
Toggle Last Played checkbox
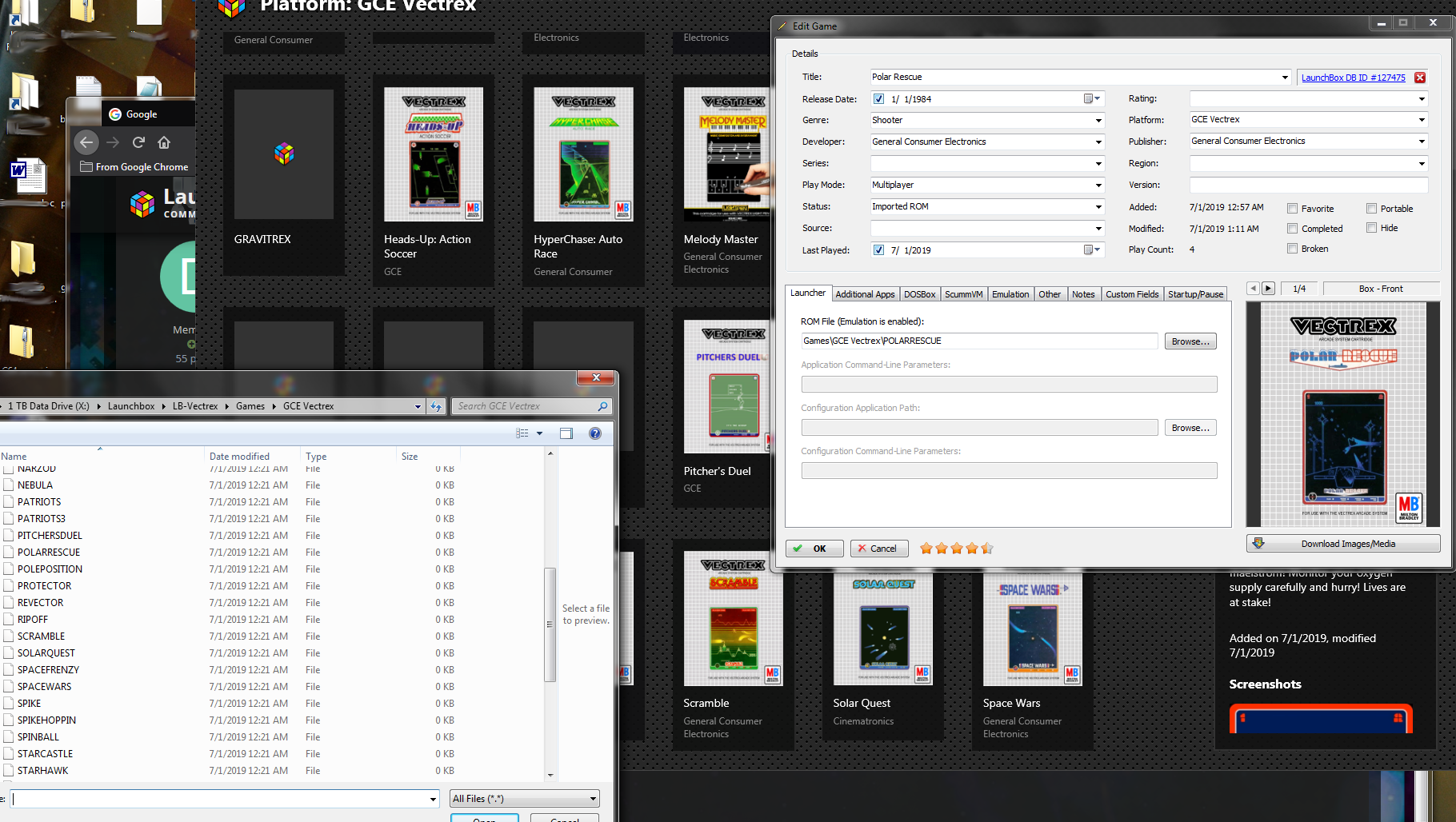(x=879, y=250)
